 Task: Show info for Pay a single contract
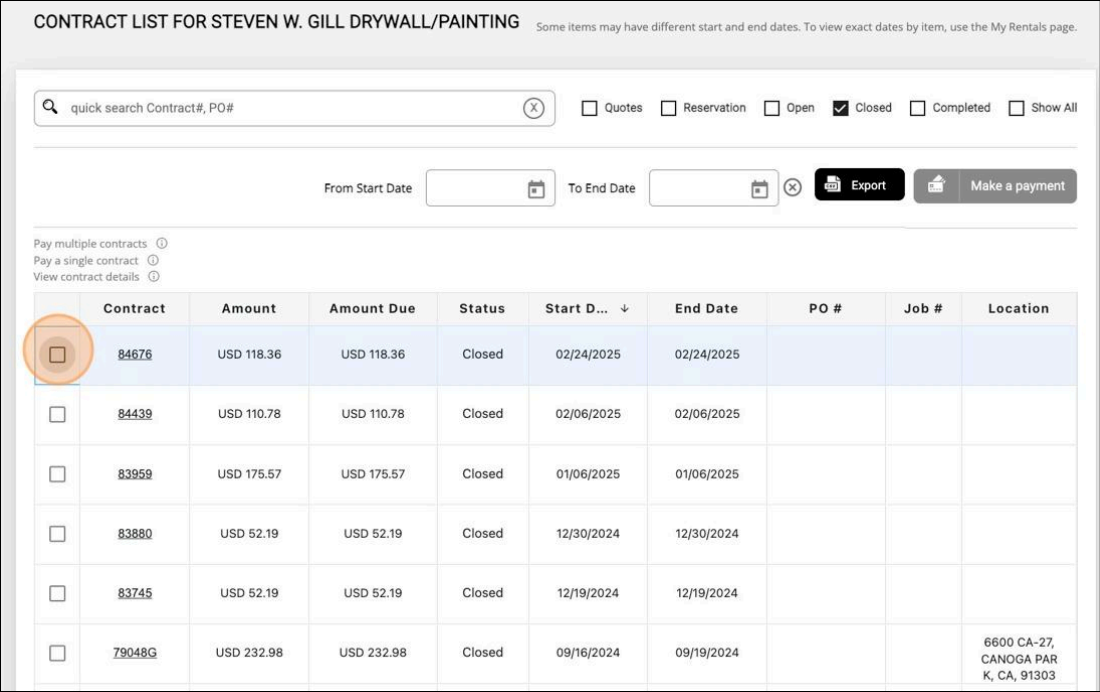click(153, 260)
